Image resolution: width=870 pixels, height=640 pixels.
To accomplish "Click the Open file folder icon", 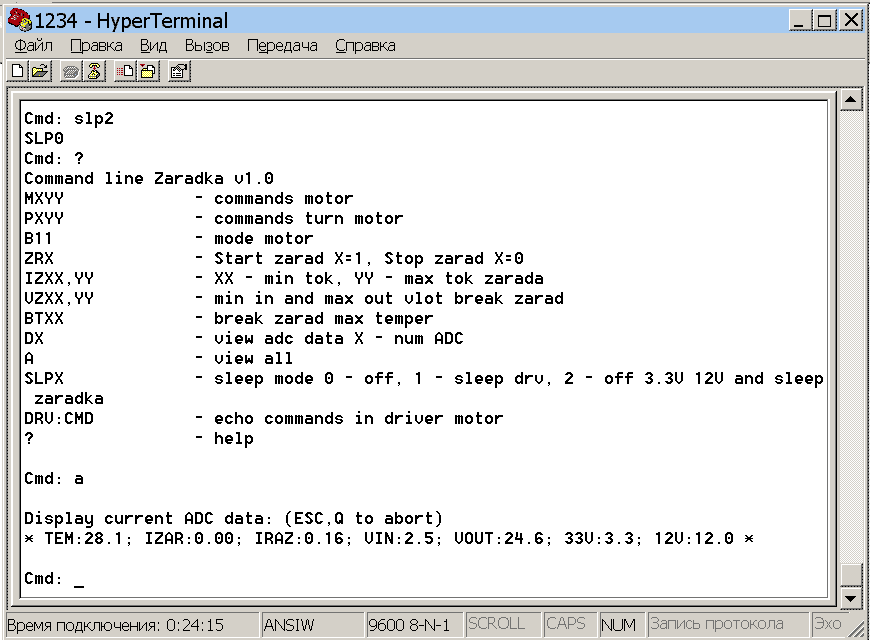I will coord(39,71).
